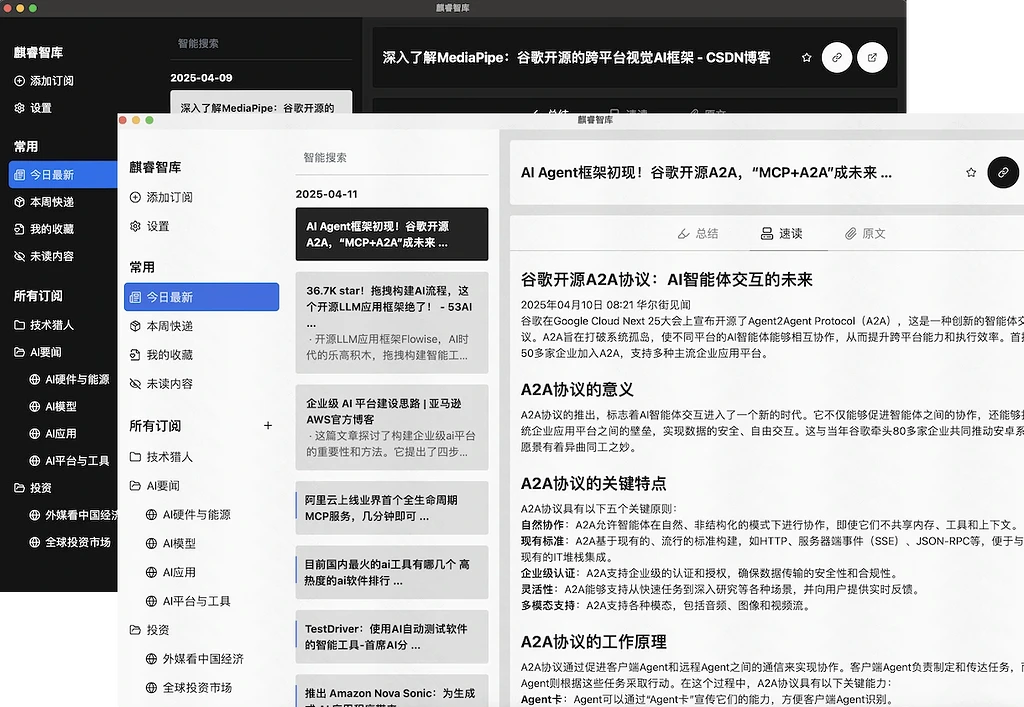The width and height of the screenshot is (1024, 707).
Task: Click the plus button next to 所有订阅
Action: click(x=268, y=425)
